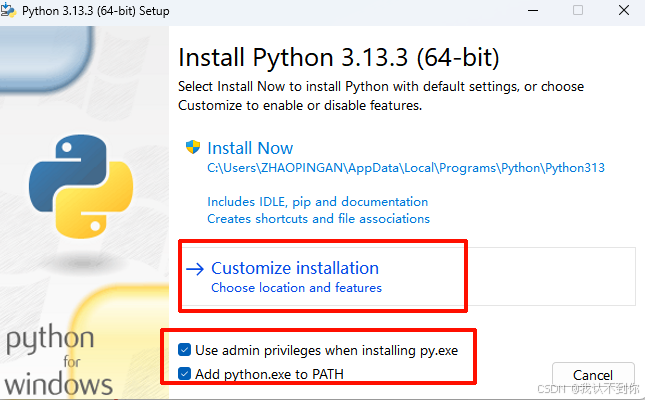Click the Install Now option
Screen dimensions: 645x400
[x=250, y=148]
